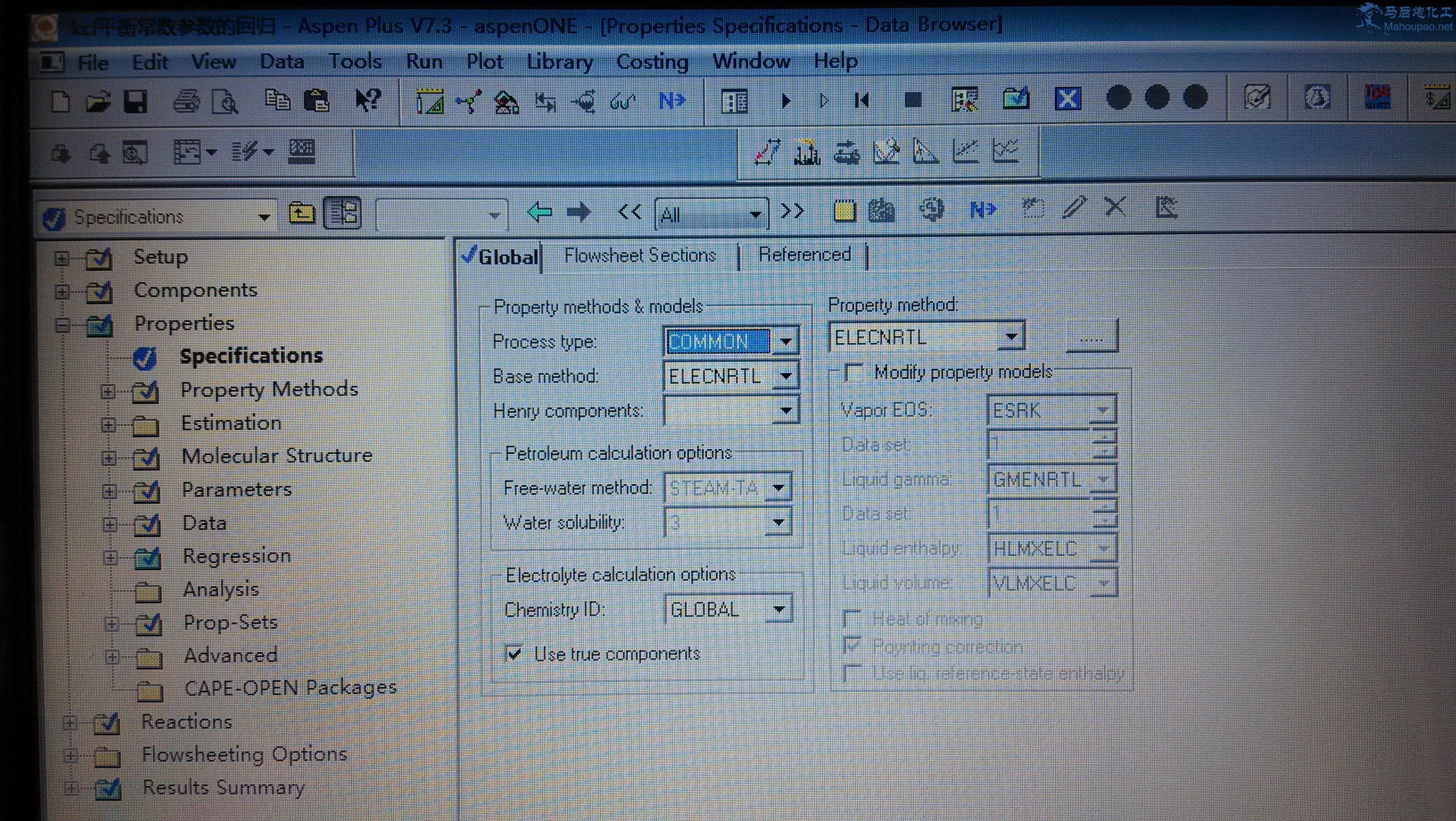
Task: Open the comments yellow note icon
Action: (844, 211)
